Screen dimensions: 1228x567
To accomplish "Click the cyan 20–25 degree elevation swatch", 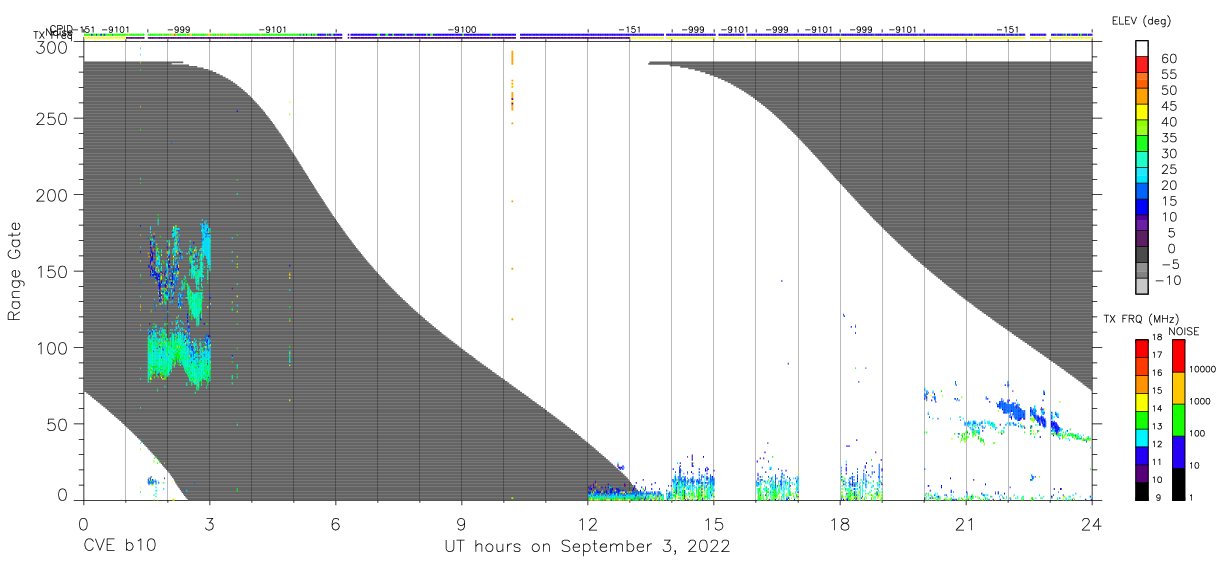I will click(x=1143, y=177).
